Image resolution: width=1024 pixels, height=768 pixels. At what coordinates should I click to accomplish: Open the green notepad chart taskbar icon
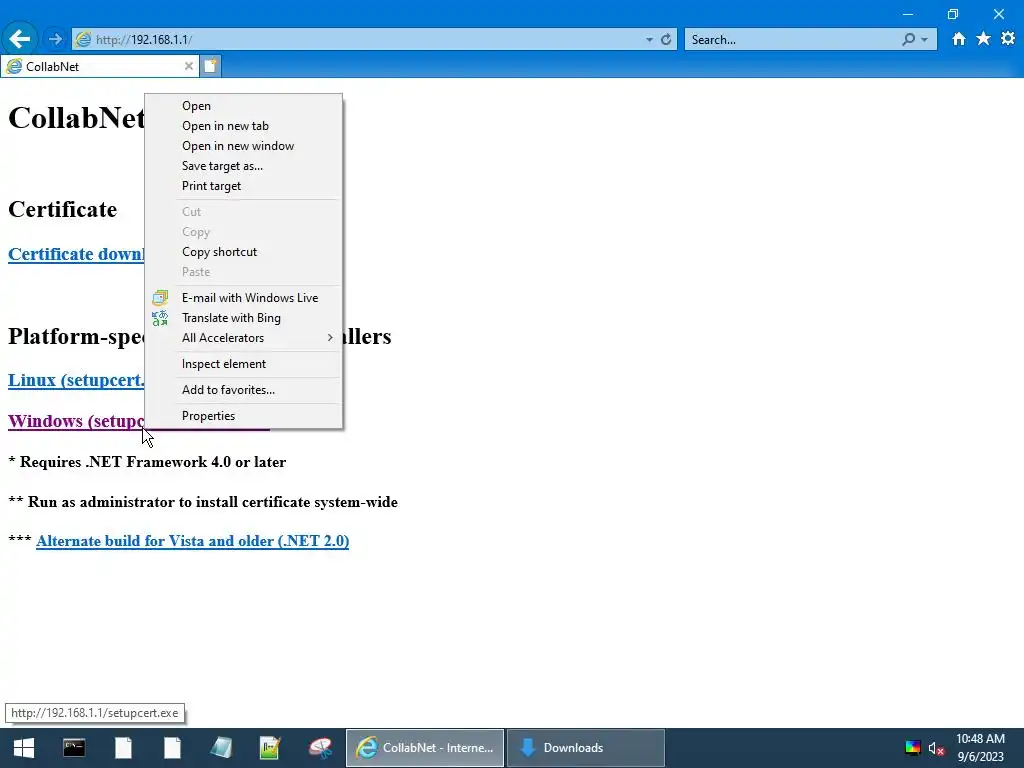pyautogui.click(x=270, y=748)
